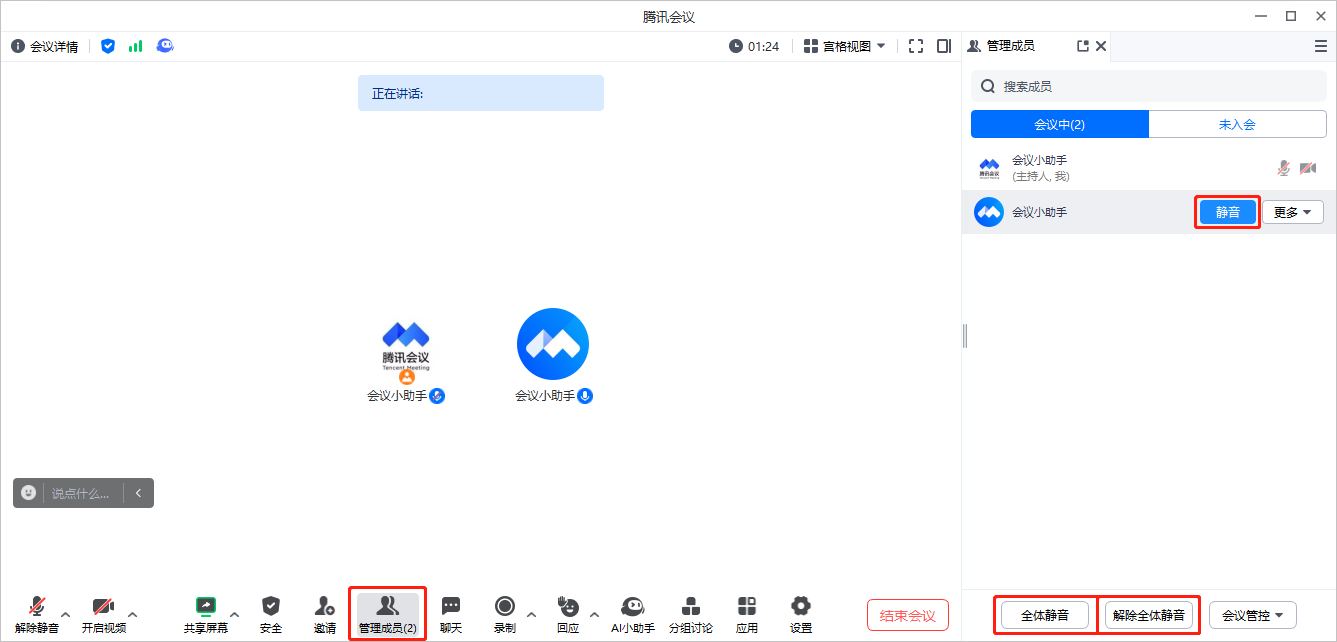
Task: Unmute all participants (解除全体静音)
Action: [x=1149, y=615]
